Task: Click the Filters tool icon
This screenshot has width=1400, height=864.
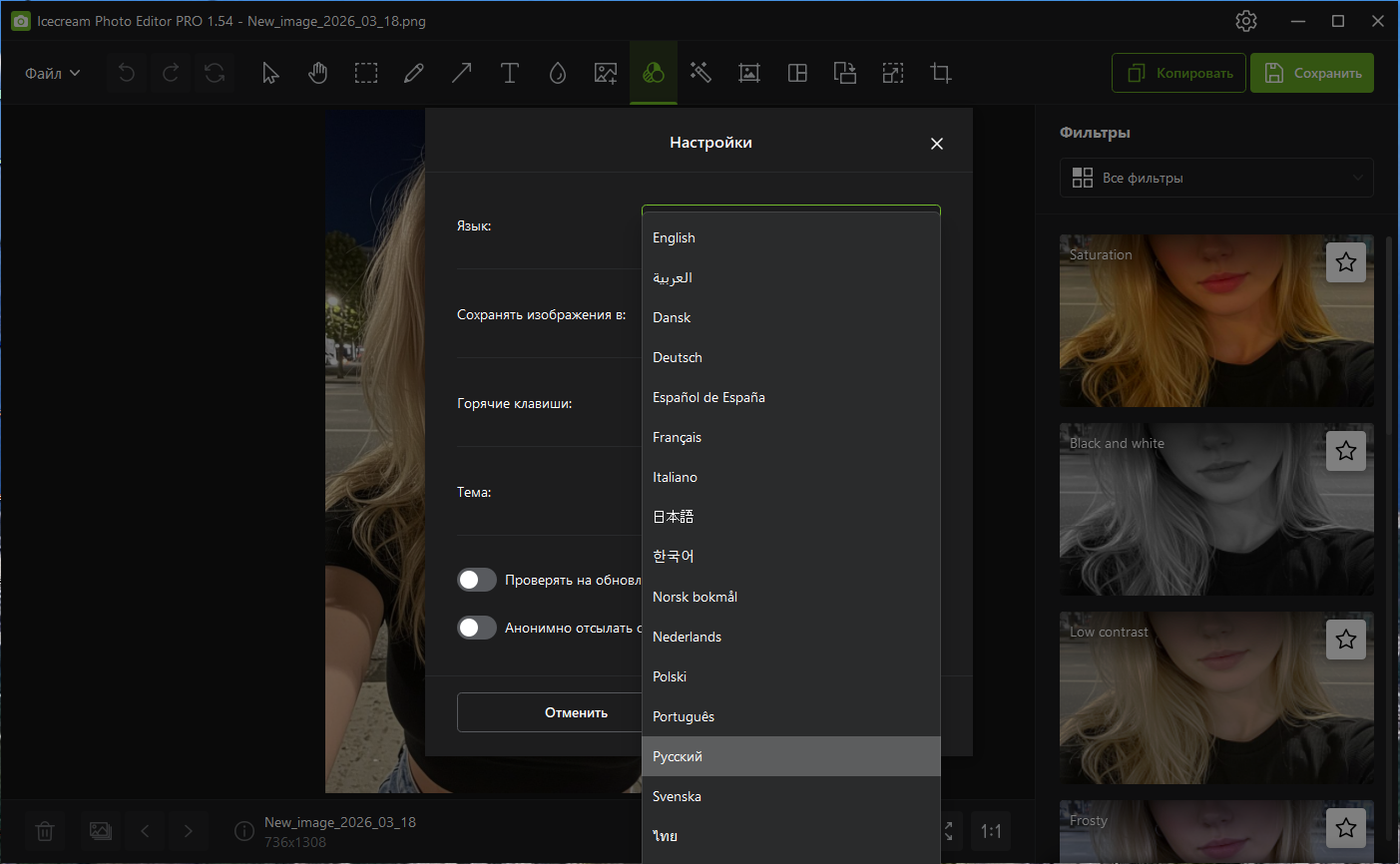Action: pos(653,73)
